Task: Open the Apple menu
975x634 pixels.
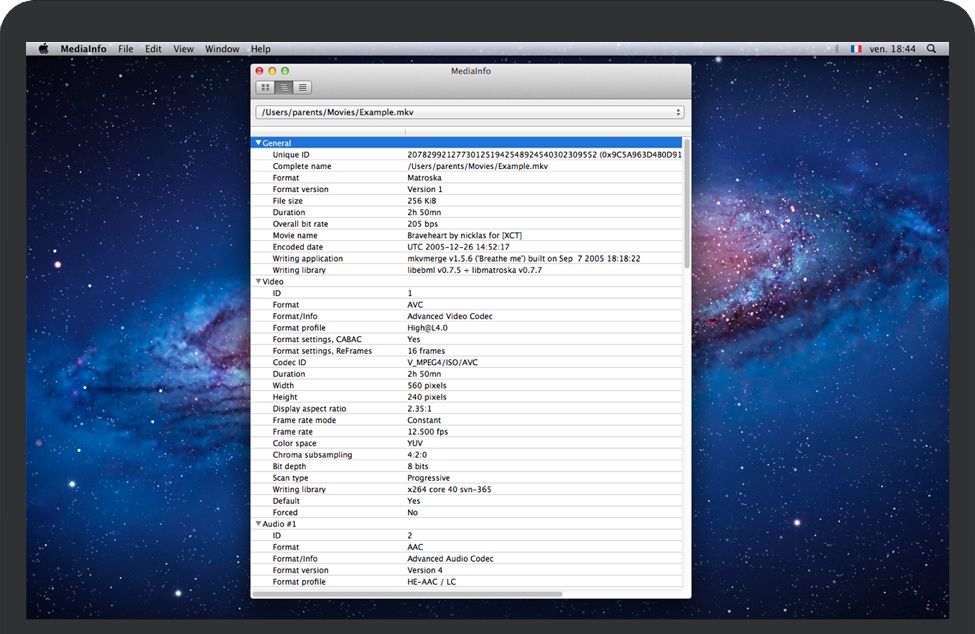Action: pos(43,48)
